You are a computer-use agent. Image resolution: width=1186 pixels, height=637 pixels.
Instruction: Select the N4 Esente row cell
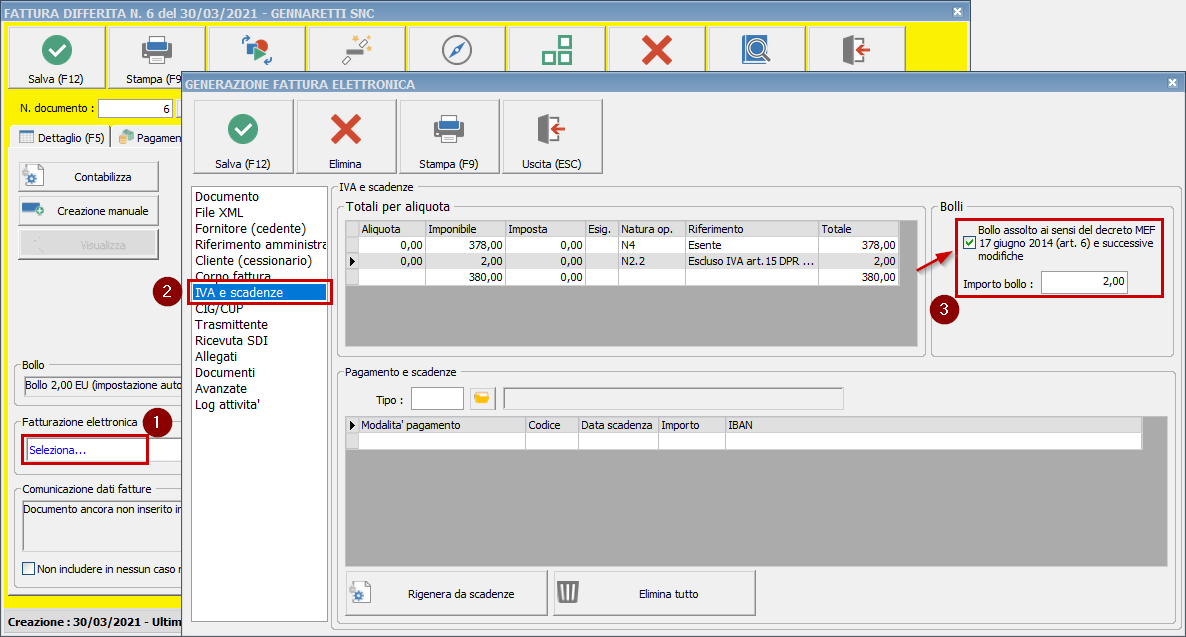coord(651,245)
